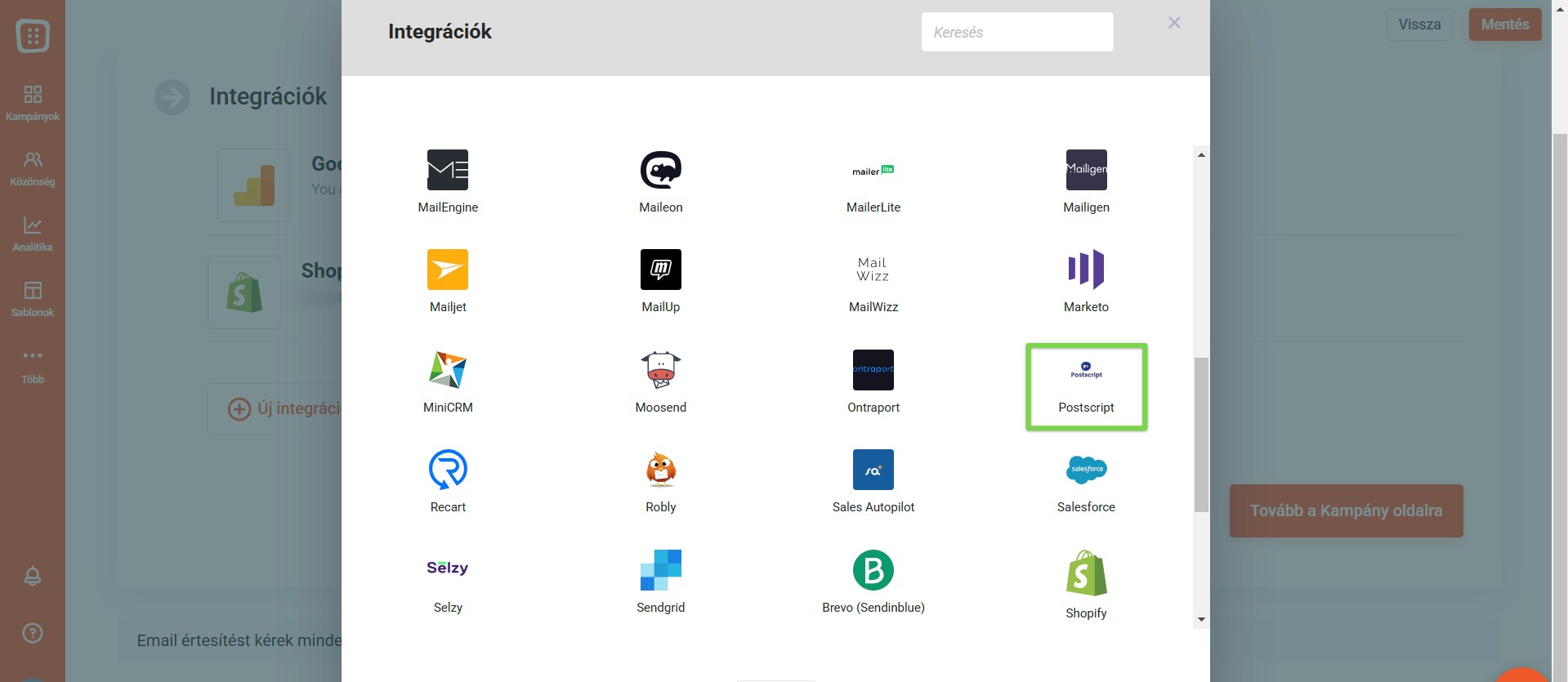Click the arrow icon beside Integrációk heading
The width and height of the screenshot is (1568, 682).
[x=172, y=97]
